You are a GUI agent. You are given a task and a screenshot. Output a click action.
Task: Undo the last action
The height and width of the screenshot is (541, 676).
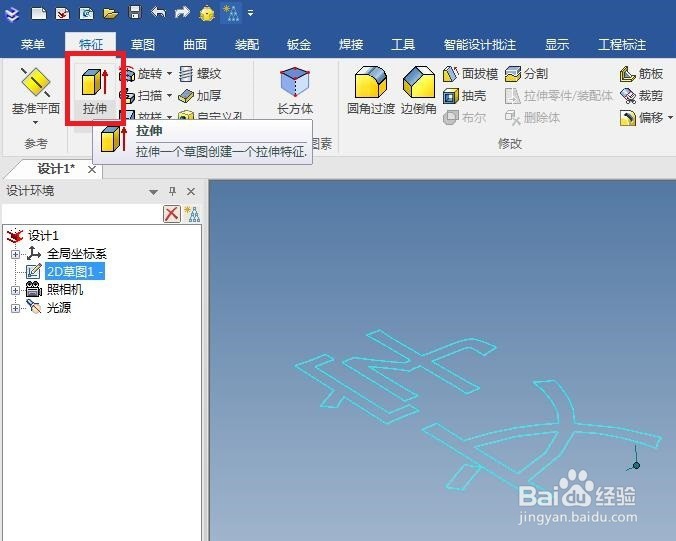(158, 13)
